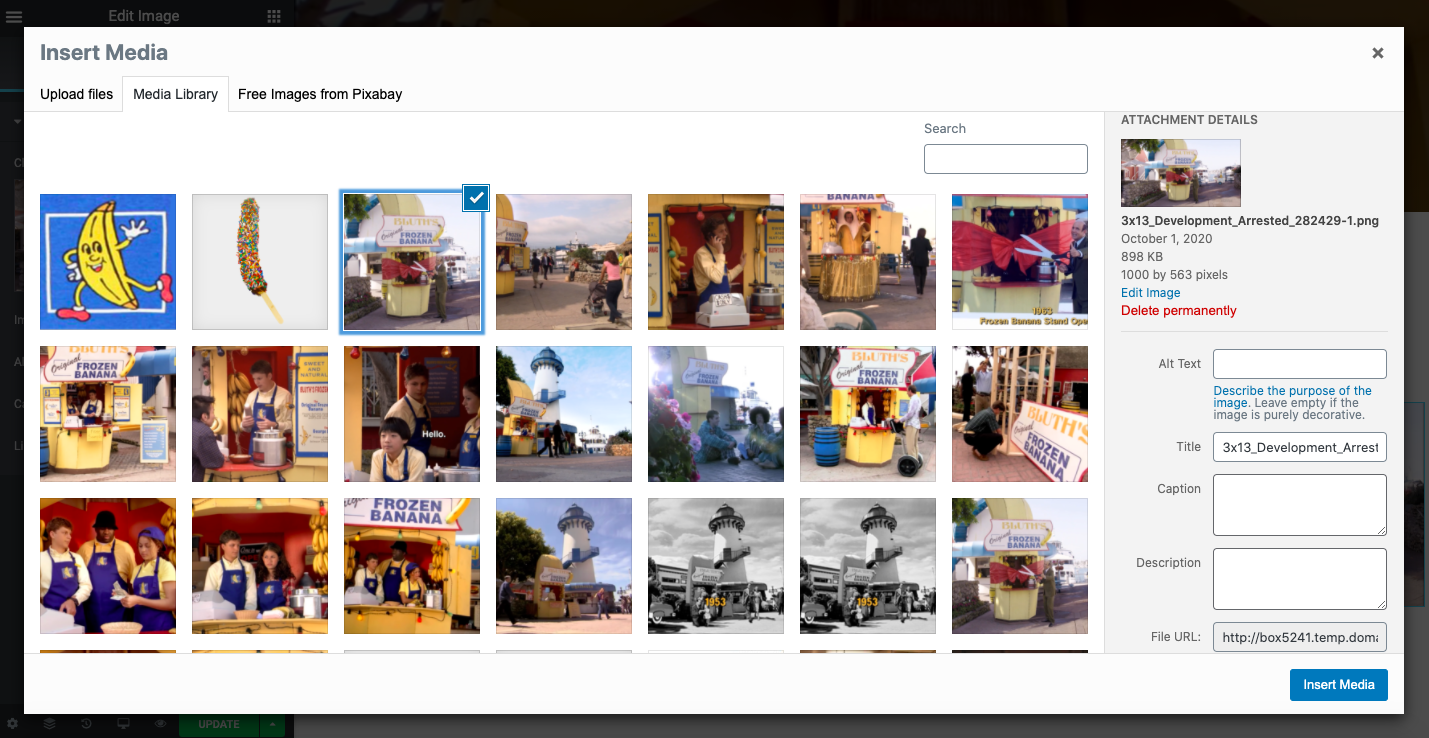Click into the Description text area

point(1300,579)
